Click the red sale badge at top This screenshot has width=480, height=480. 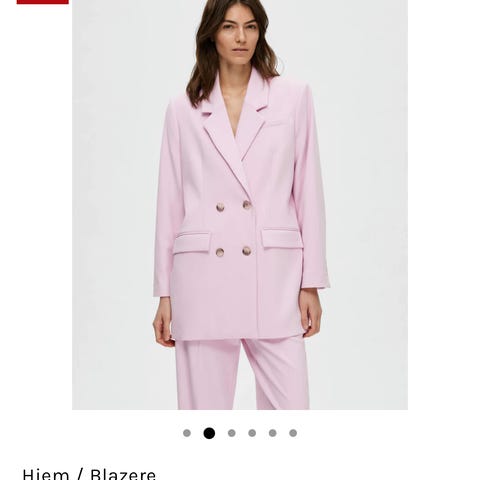click(43, 2)
